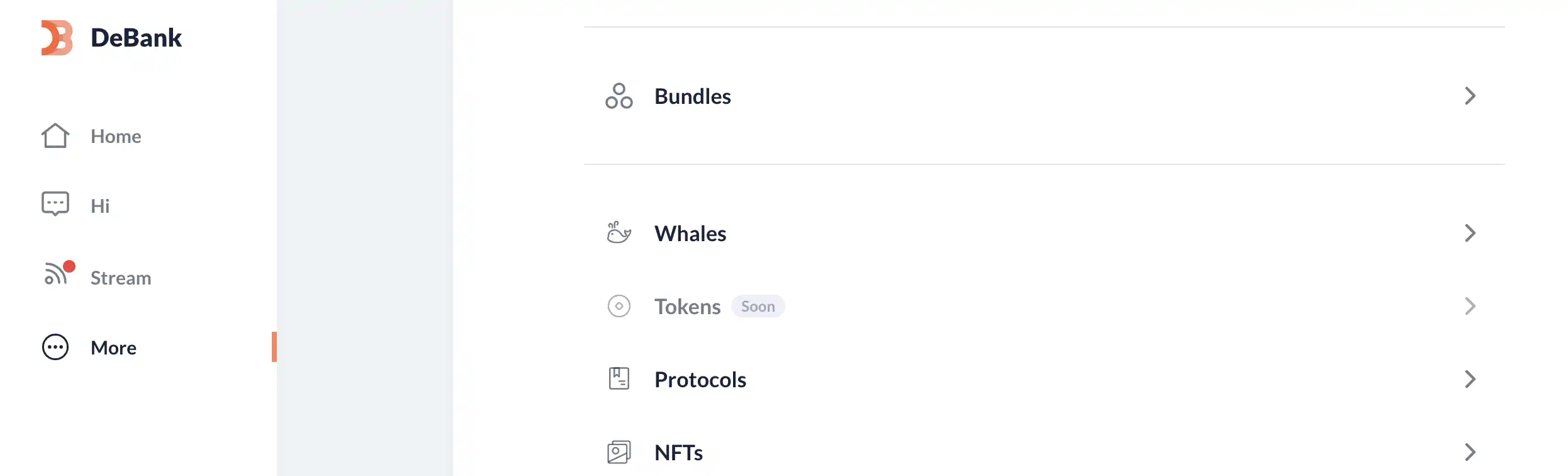Open Whales using the right chevron
The height and width of the screenshot is (476, 1568).
[x=1470, y=233]
